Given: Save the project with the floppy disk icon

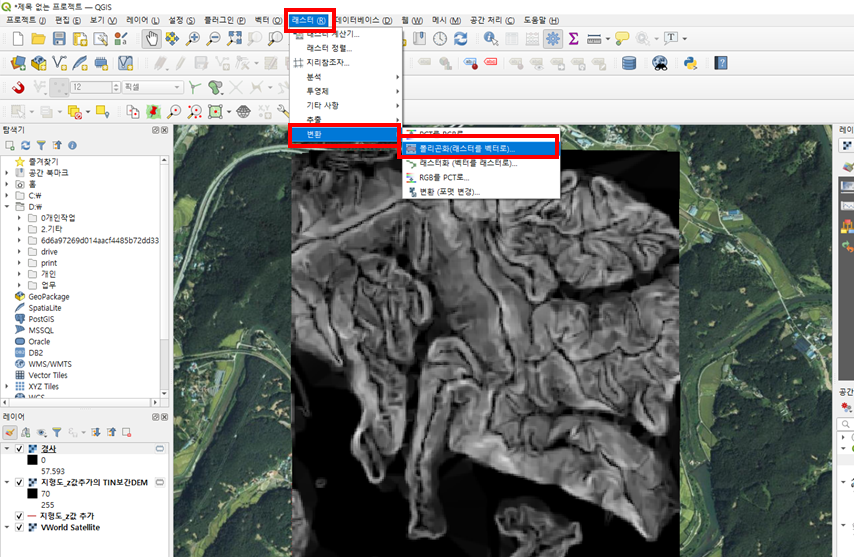Looking at the screenshot, I should point(59,39).
